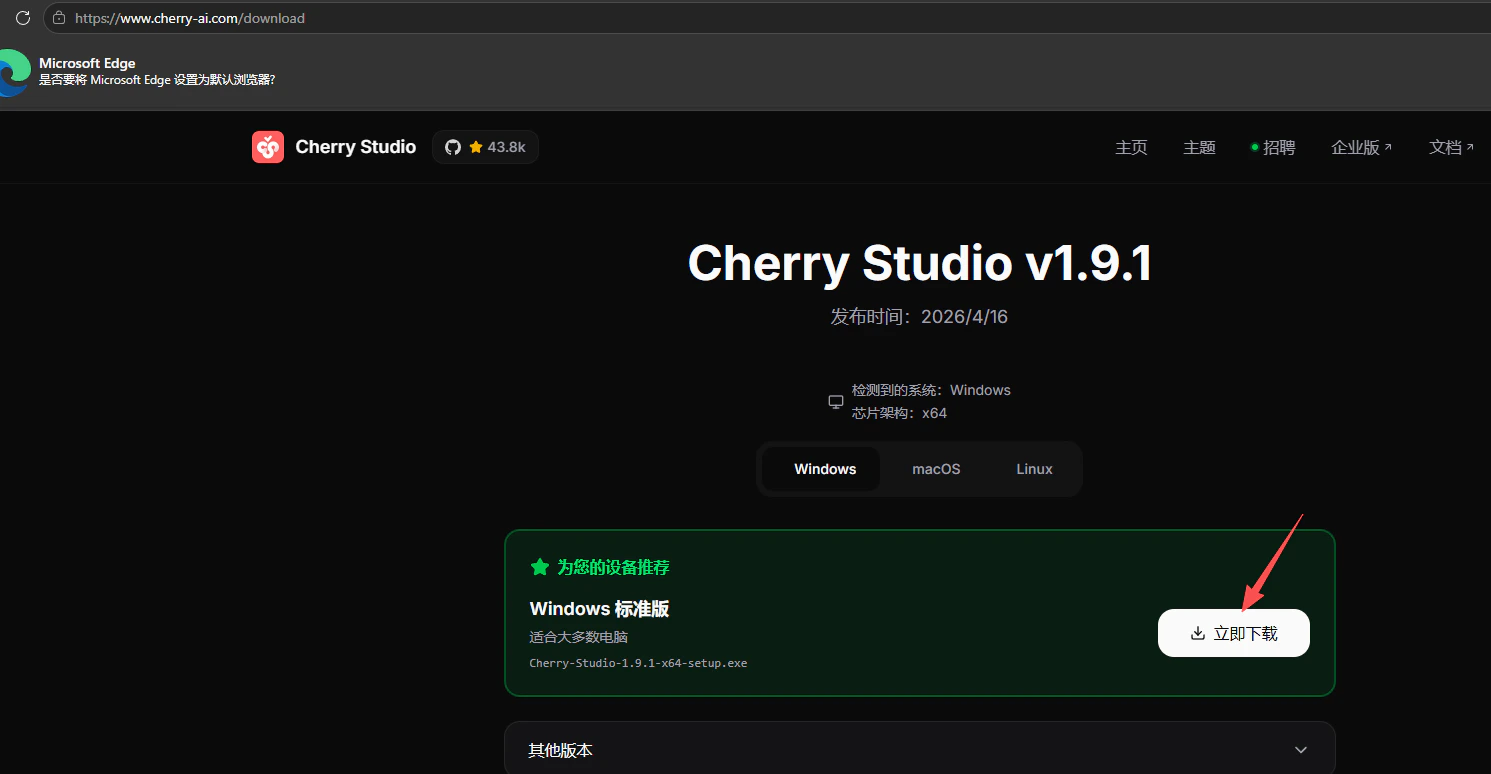Click the 为您的设备推荐 label
This screenshot has height=774, width=1491.
pos(613,567)
